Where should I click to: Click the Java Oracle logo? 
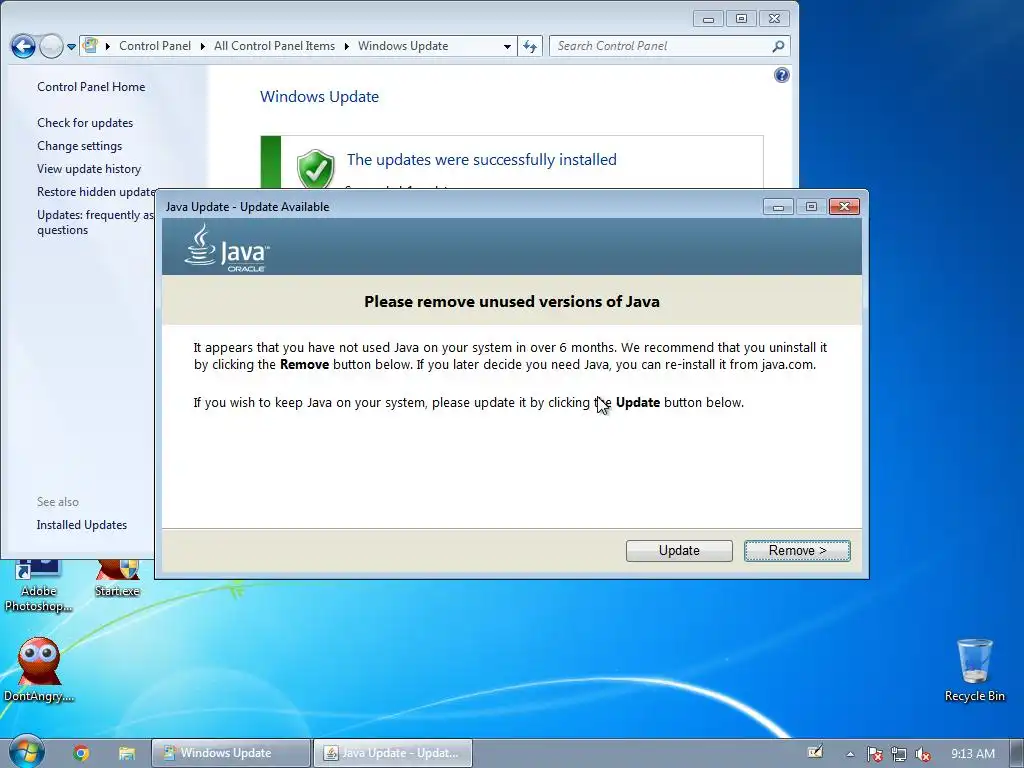(x=227, y=248)
